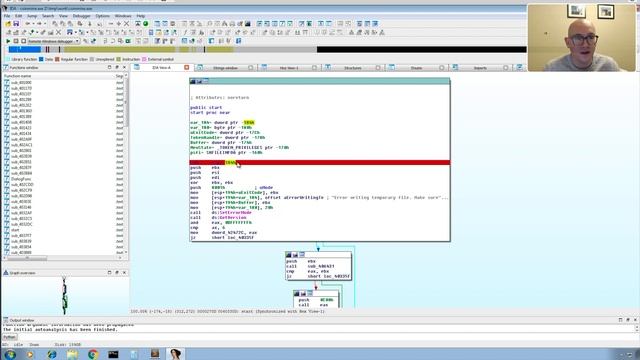
Task: Click the X icon in the second toolbar row
Action: click(58, 33)
